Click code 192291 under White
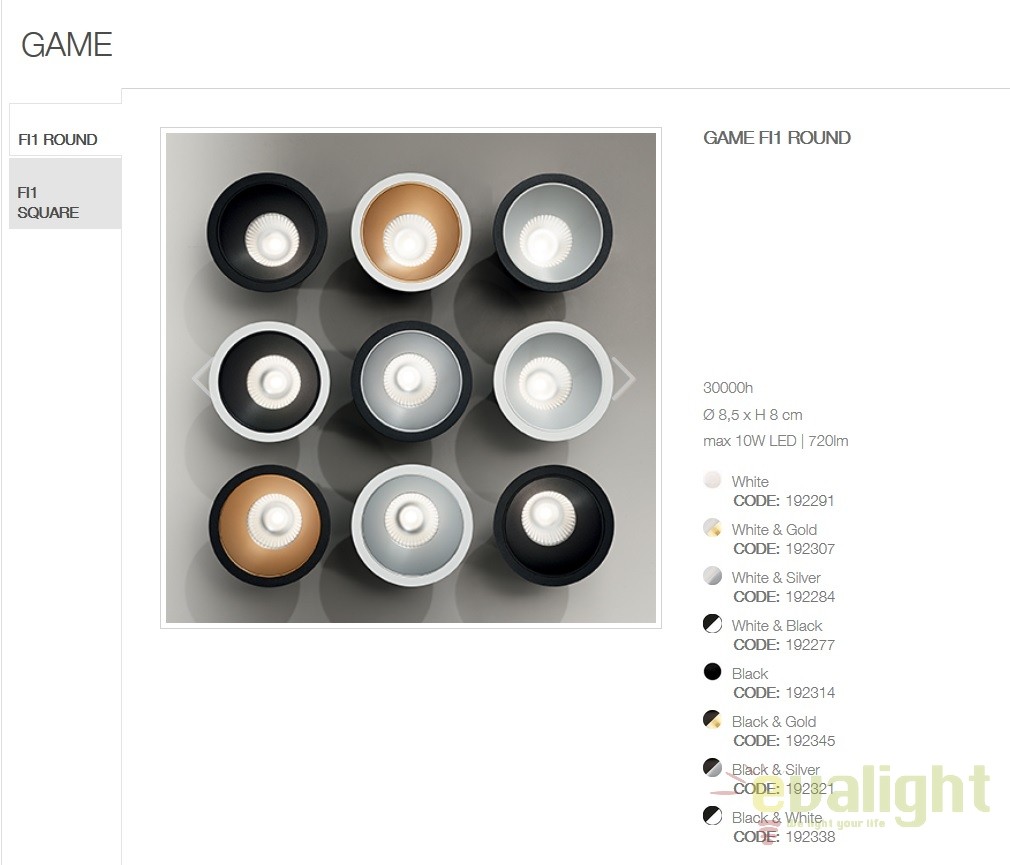 click(x=810, y=500)
